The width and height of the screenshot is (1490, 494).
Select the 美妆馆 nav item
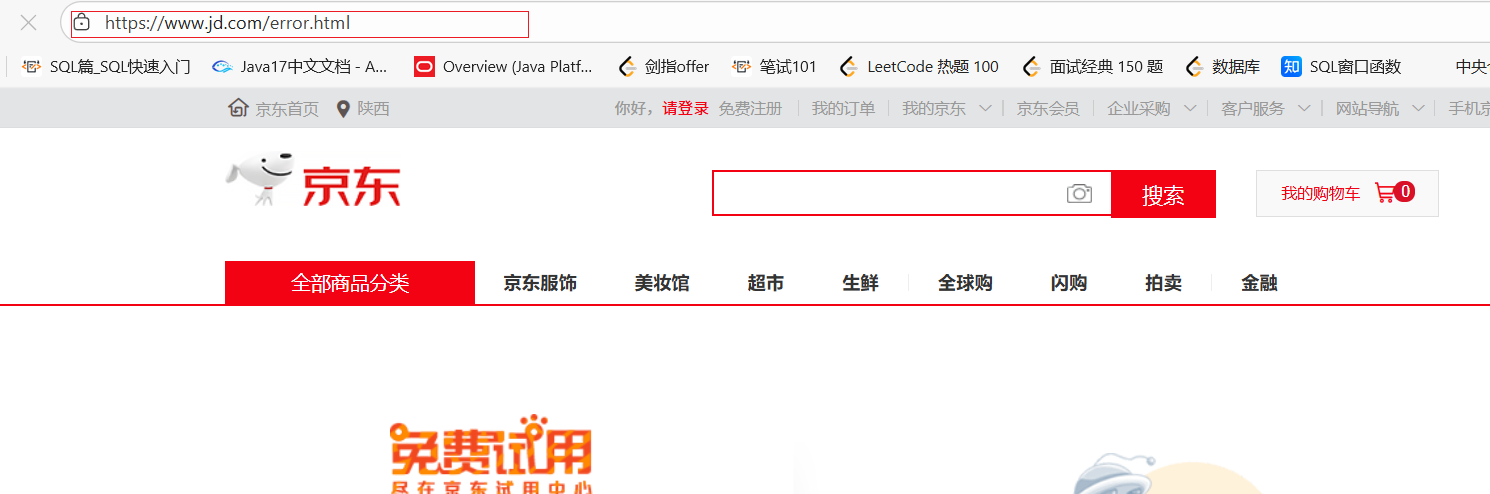coord(662,283)
